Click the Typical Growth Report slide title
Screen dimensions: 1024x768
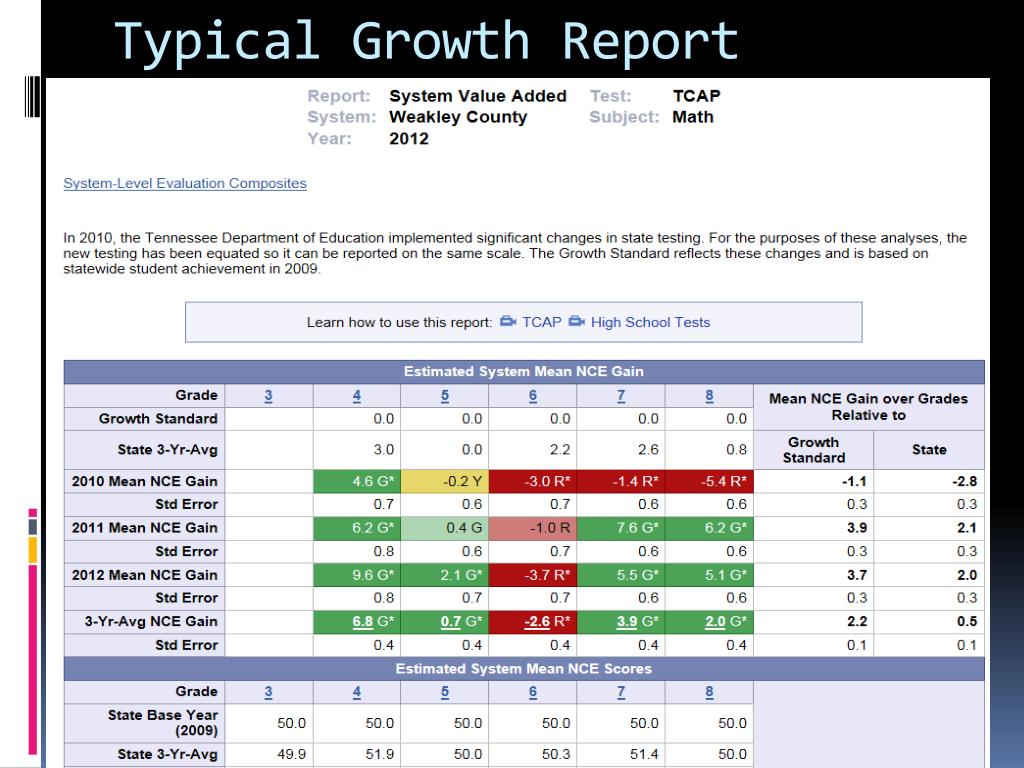click(x=426, y=42)
